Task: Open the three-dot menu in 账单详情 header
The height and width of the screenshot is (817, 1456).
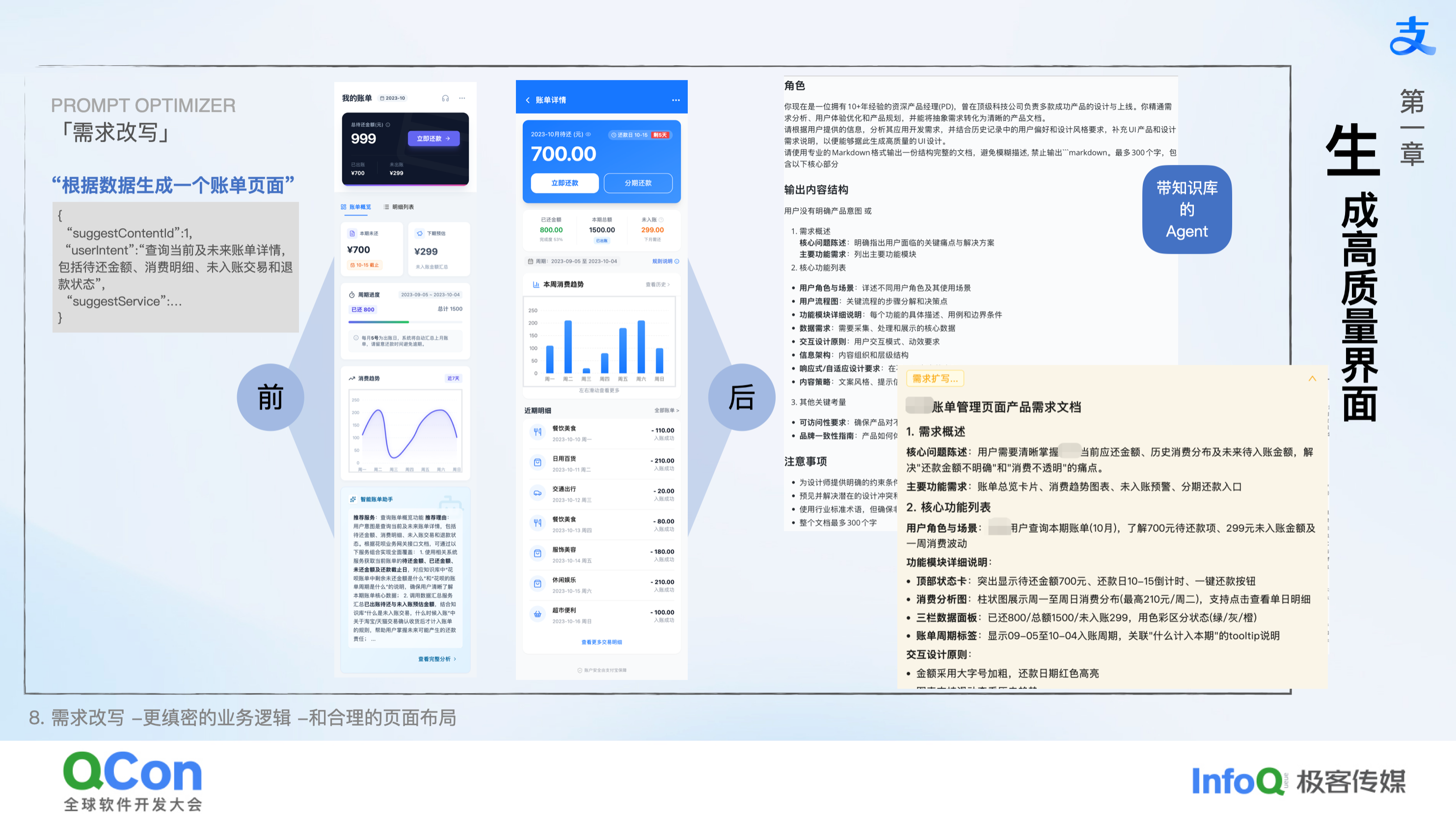Action: point(675,100)
